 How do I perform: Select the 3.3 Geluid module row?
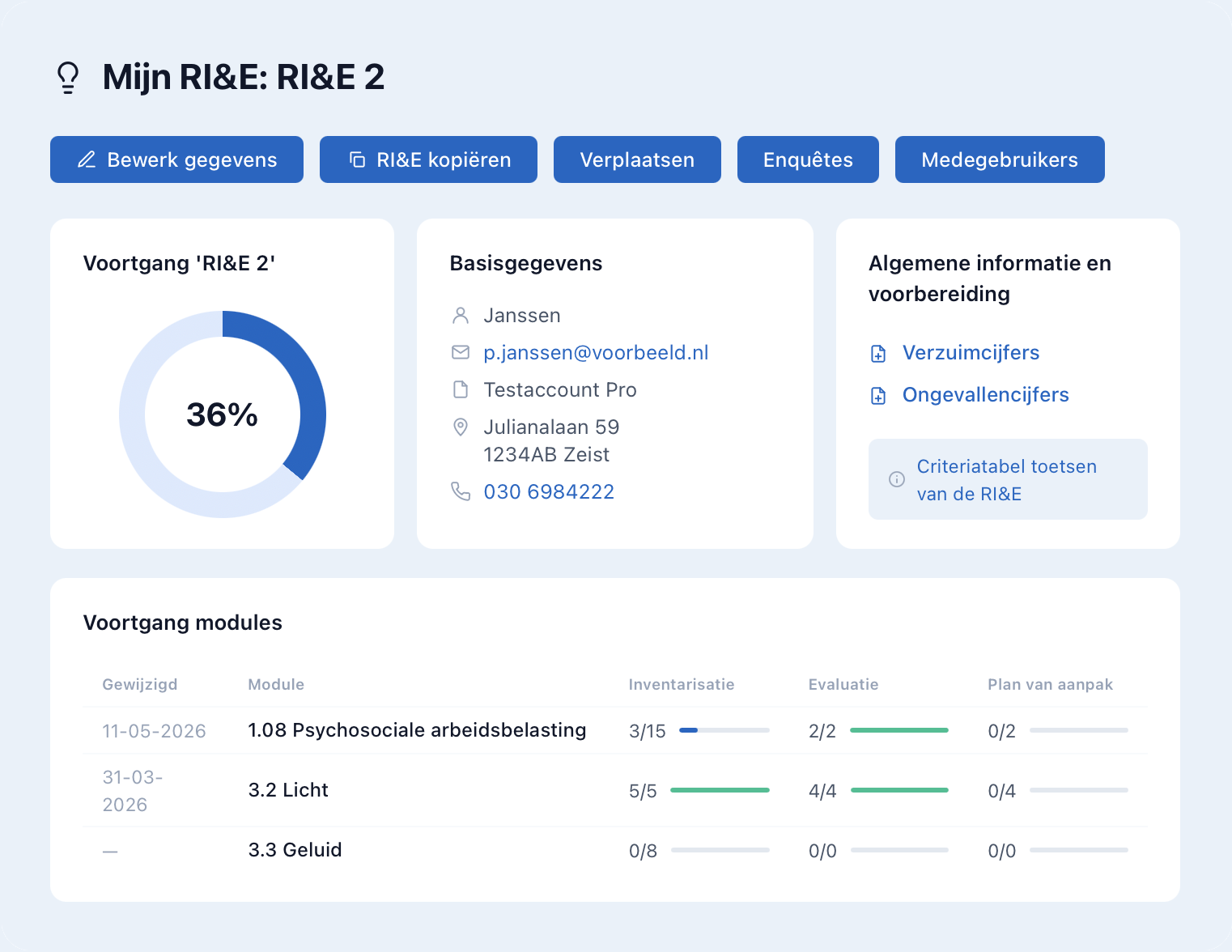[615, 850]
